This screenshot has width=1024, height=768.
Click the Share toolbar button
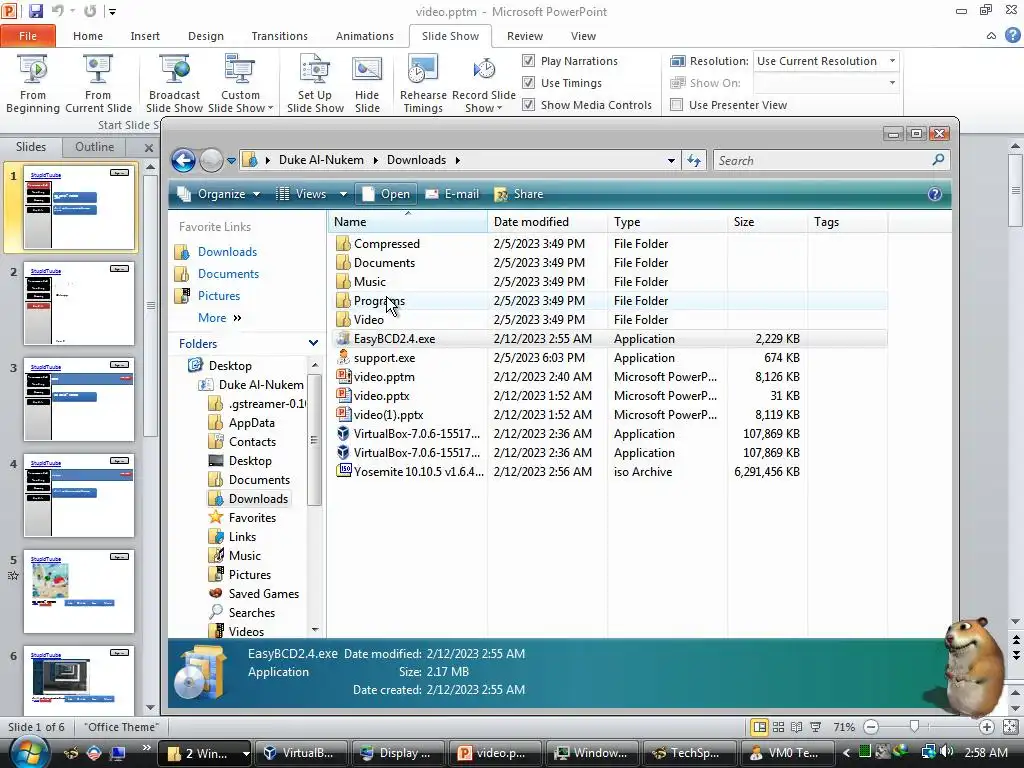pos(519,194)
